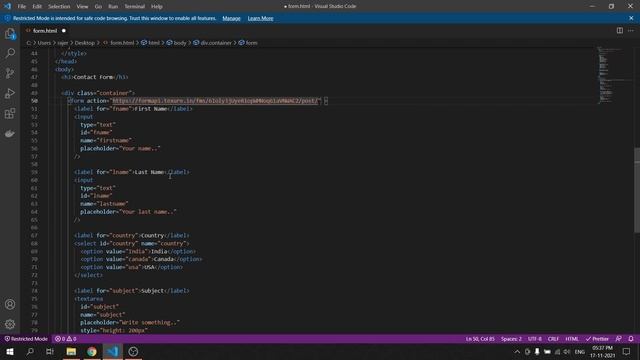The image size is (640, 360).
Task: Click the Restricted Mode status bar item
Action: coord(26,339)
